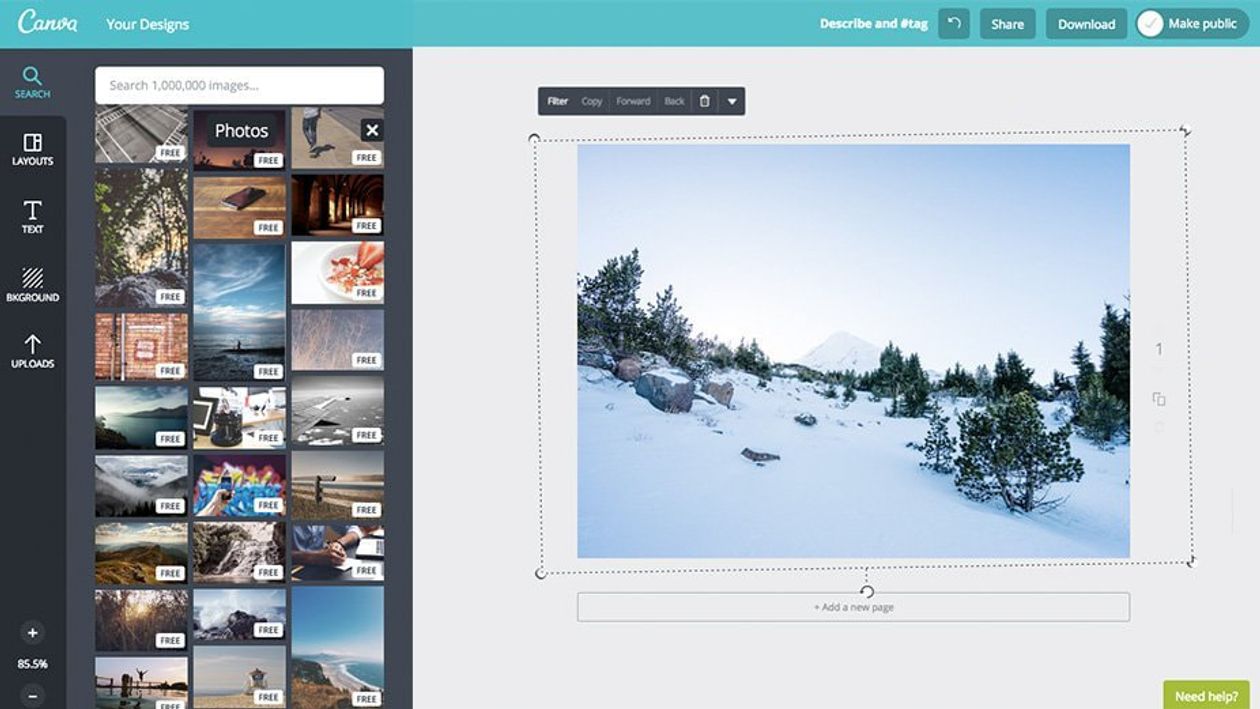The image size is (1260, 709).
Task: Open Your Designs in the header
Action: [147, 24]
